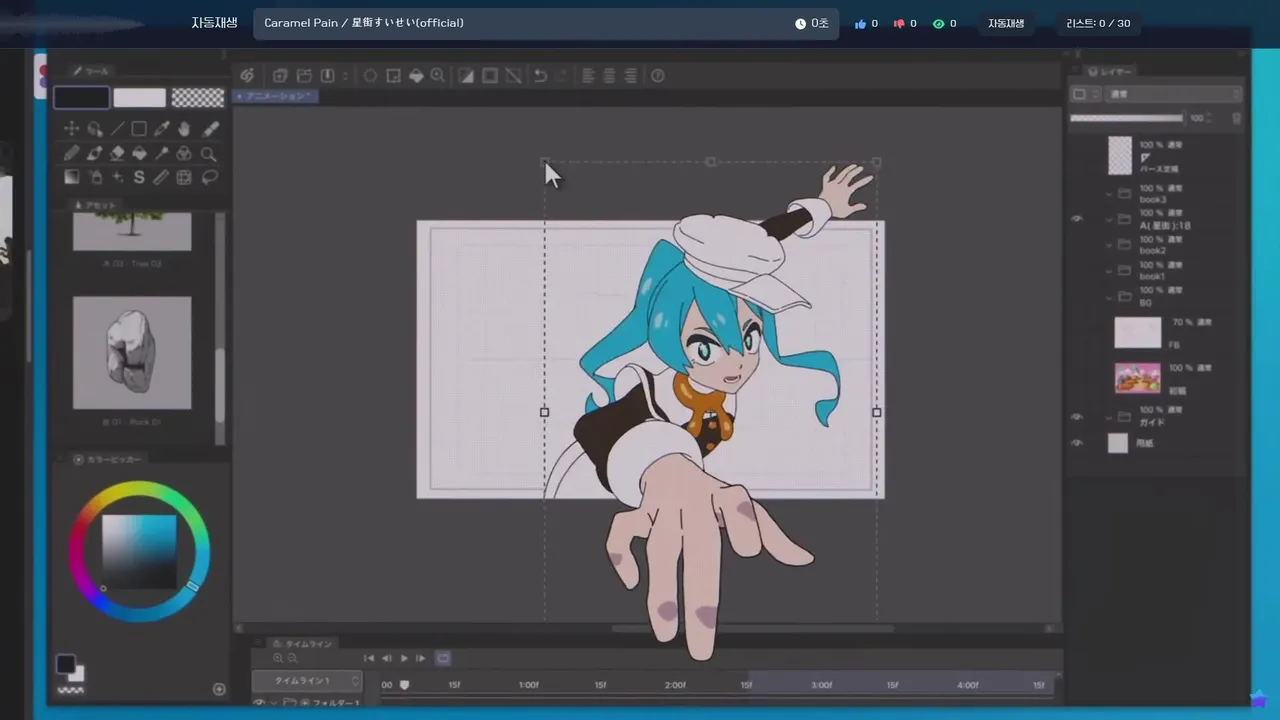1280x720 pixels.
Task: Expand the book2 folder layer
Action: tap(1109, 245)
